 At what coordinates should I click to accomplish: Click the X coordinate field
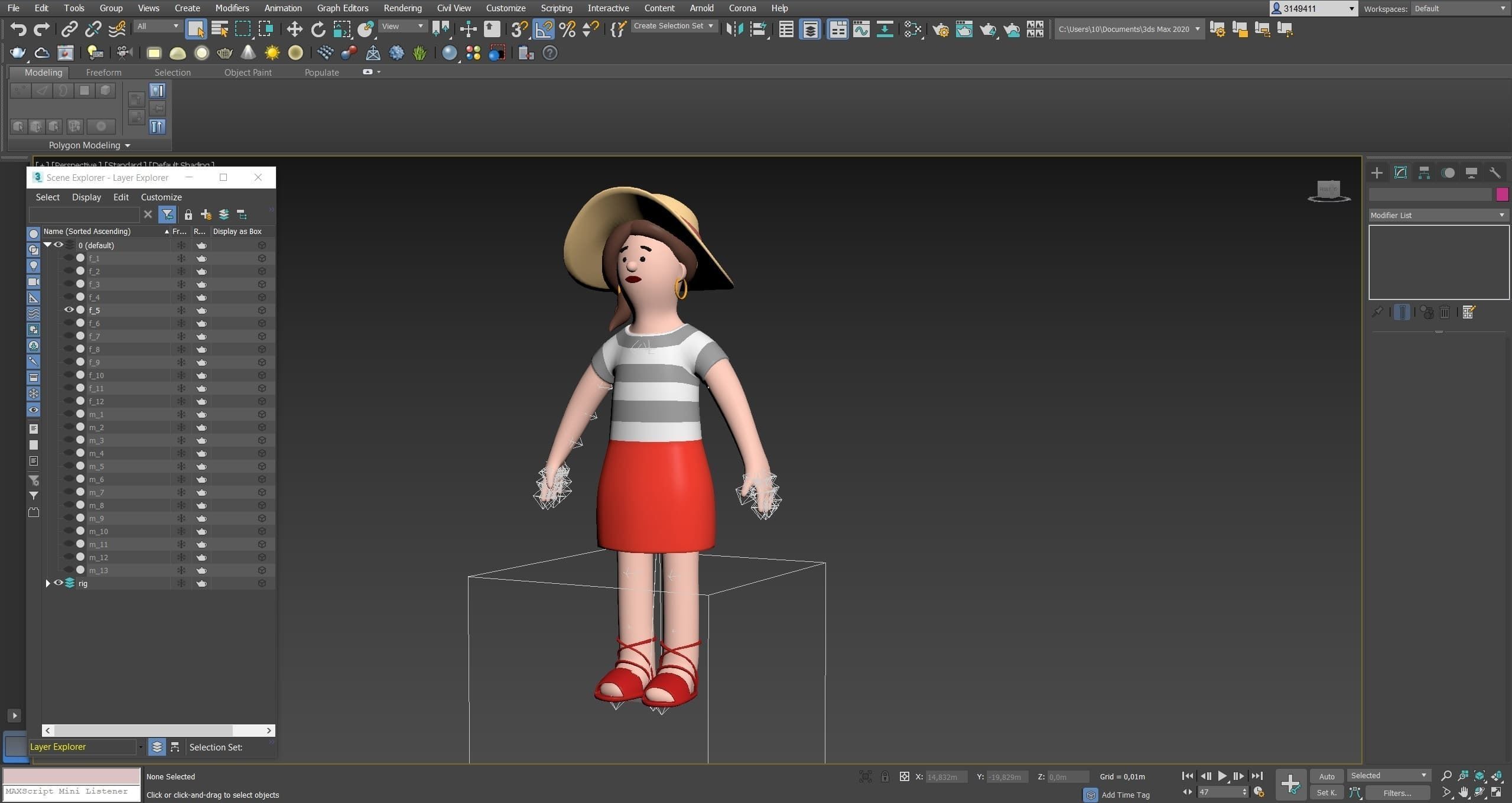pos(946,776)
